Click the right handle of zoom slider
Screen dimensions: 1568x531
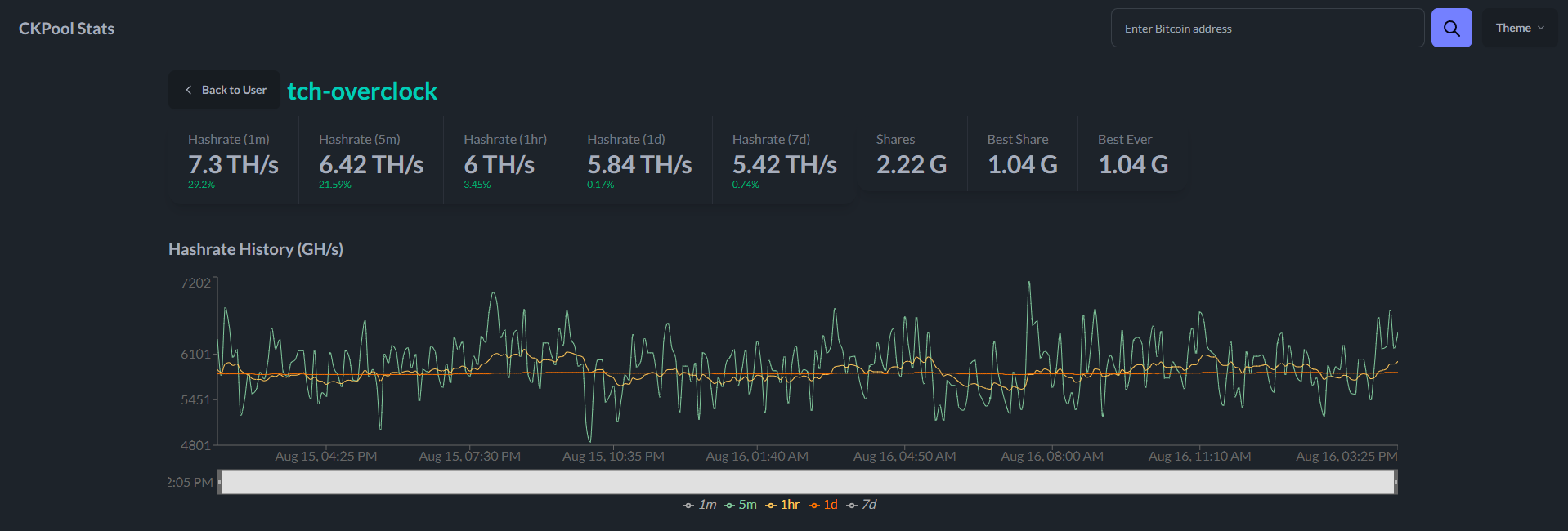[x=1396, y=482]
